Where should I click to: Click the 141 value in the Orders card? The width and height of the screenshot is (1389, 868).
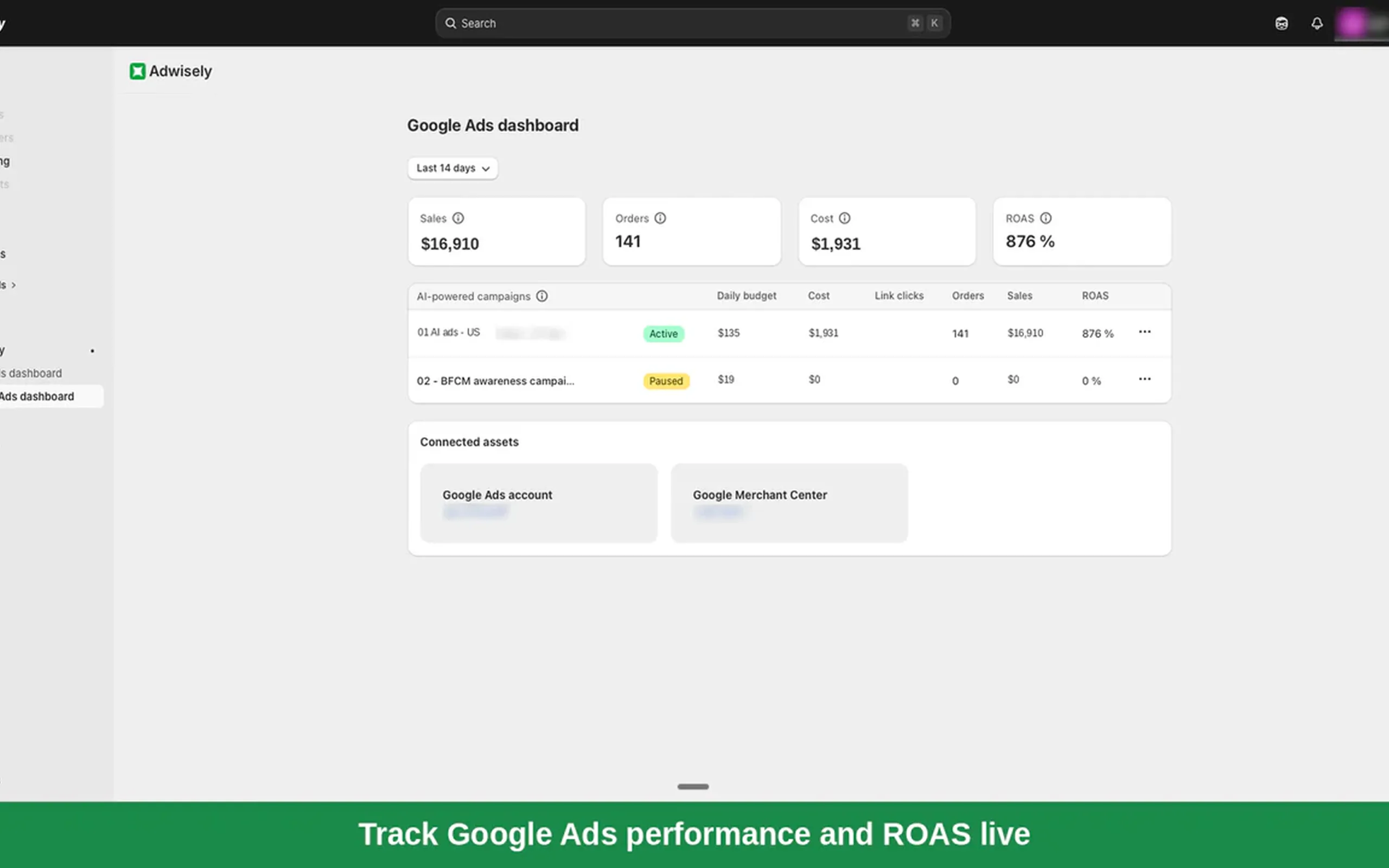point(627,242)
